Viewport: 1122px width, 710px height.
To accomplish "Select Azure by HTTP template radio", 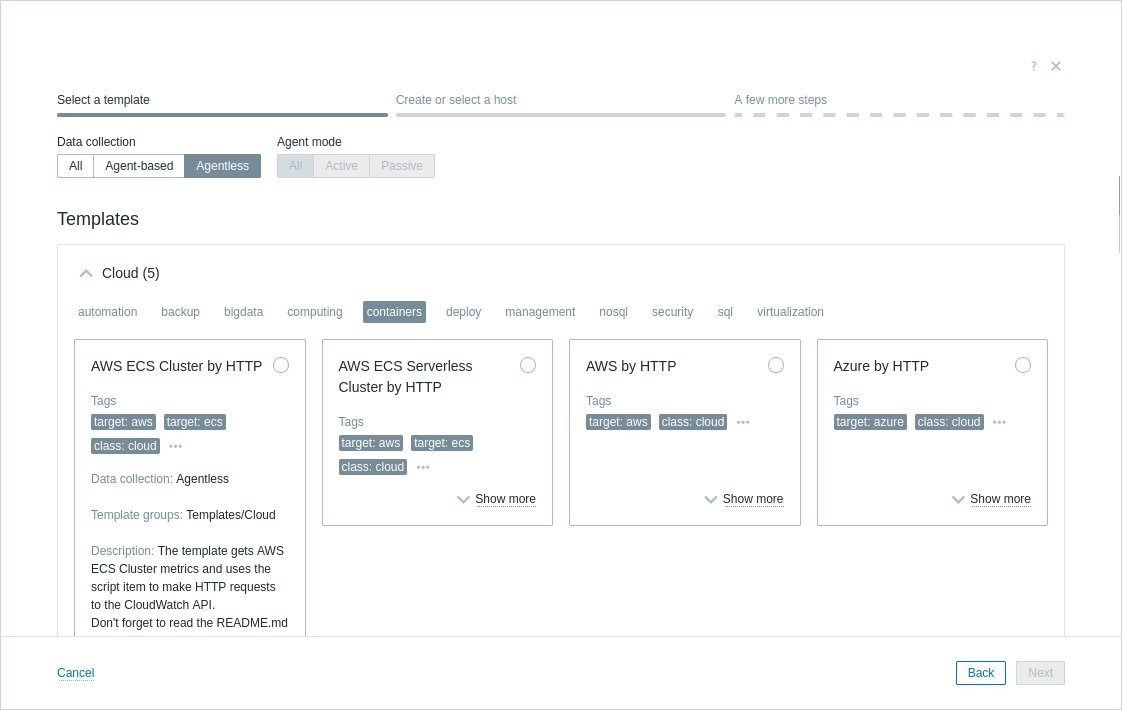I will (x=1023, y=365).
